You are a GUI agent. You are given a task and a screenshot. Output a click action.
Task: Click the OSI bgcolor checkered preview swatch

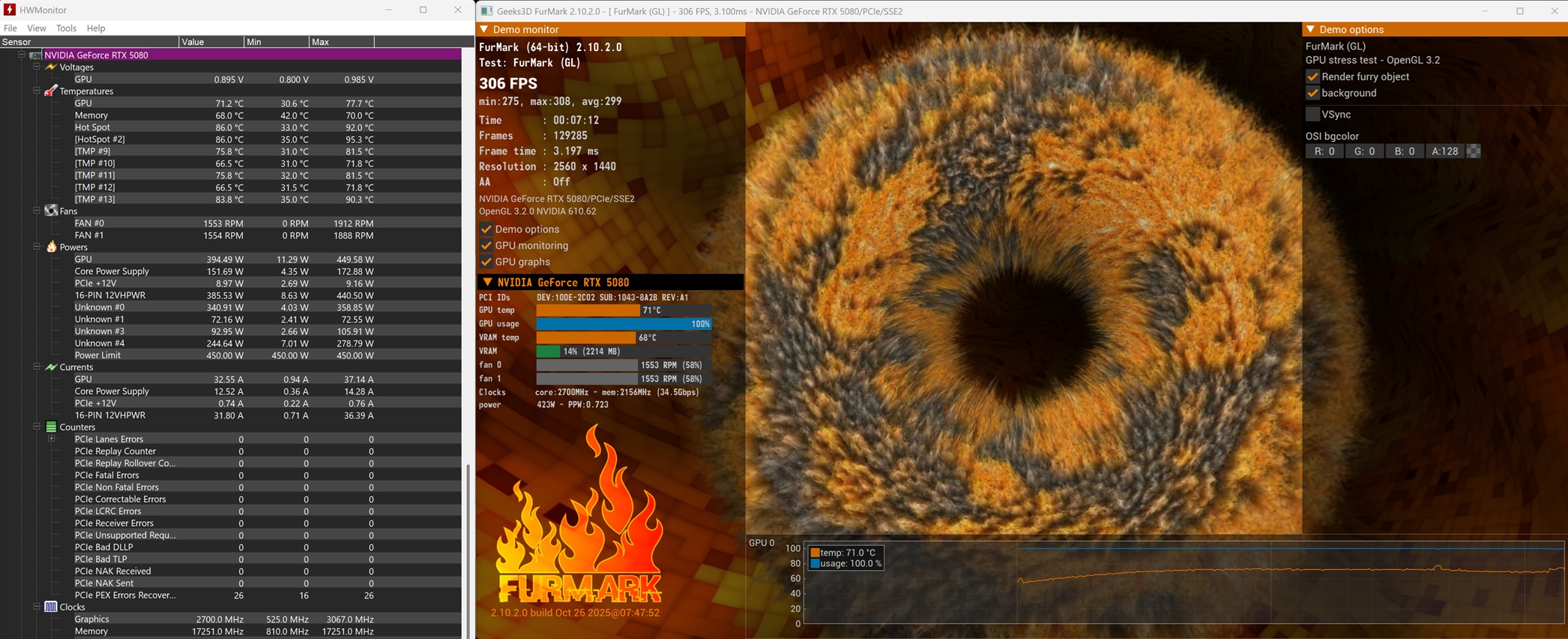1474,151
